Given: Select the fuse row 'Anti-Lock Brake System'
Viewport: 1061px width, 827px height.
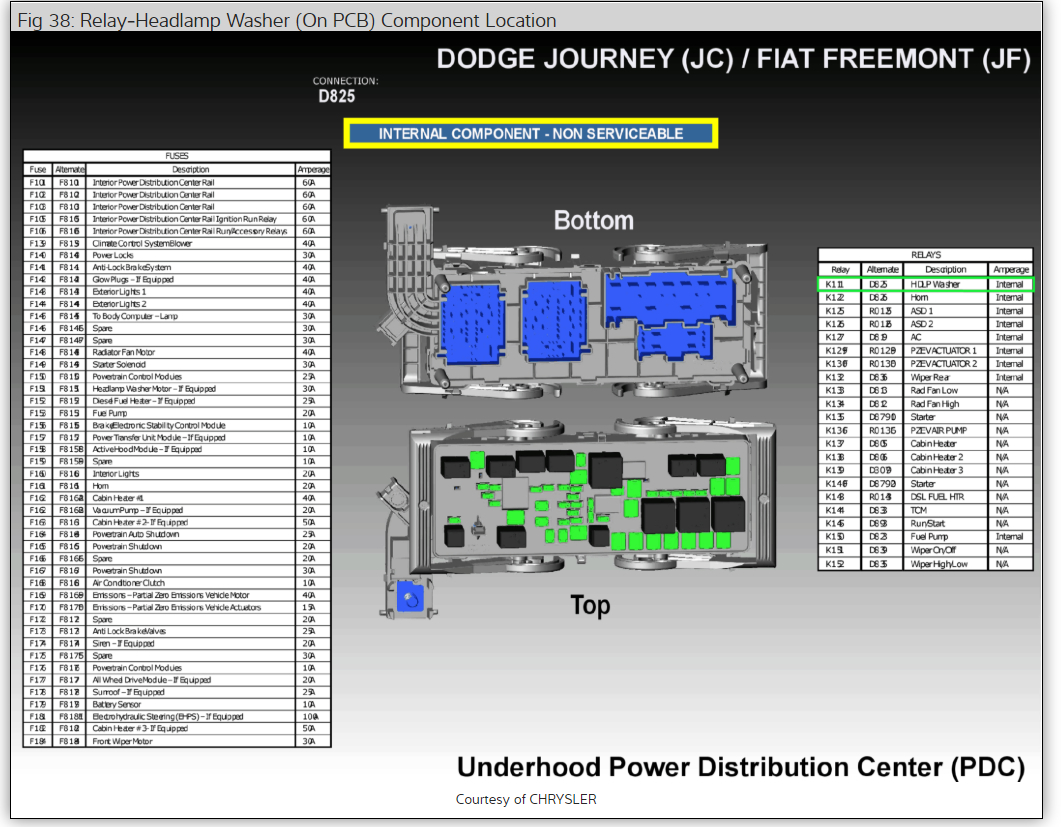Looking at the screenshot, I should [x=177, y=268].
